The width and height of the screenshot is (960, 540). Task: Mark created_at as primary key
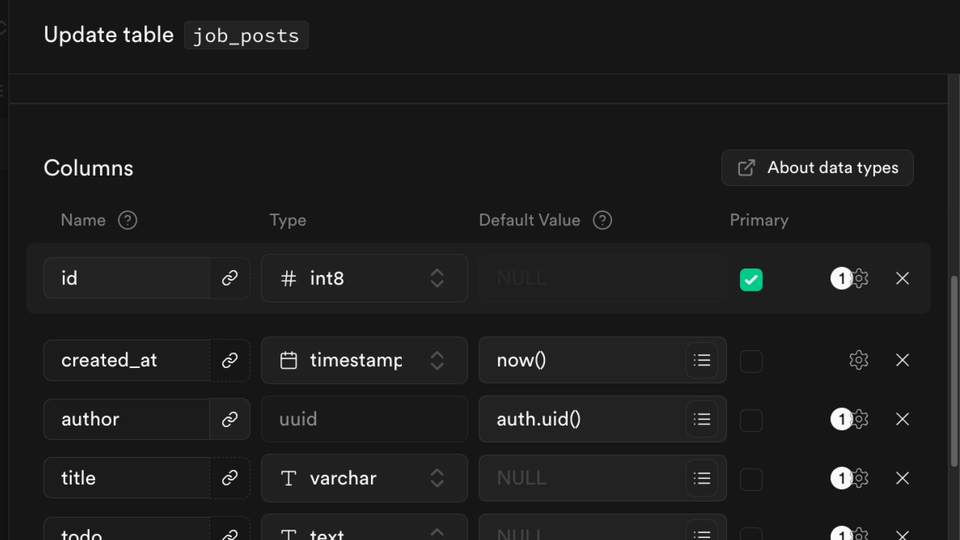coord(751,361)
